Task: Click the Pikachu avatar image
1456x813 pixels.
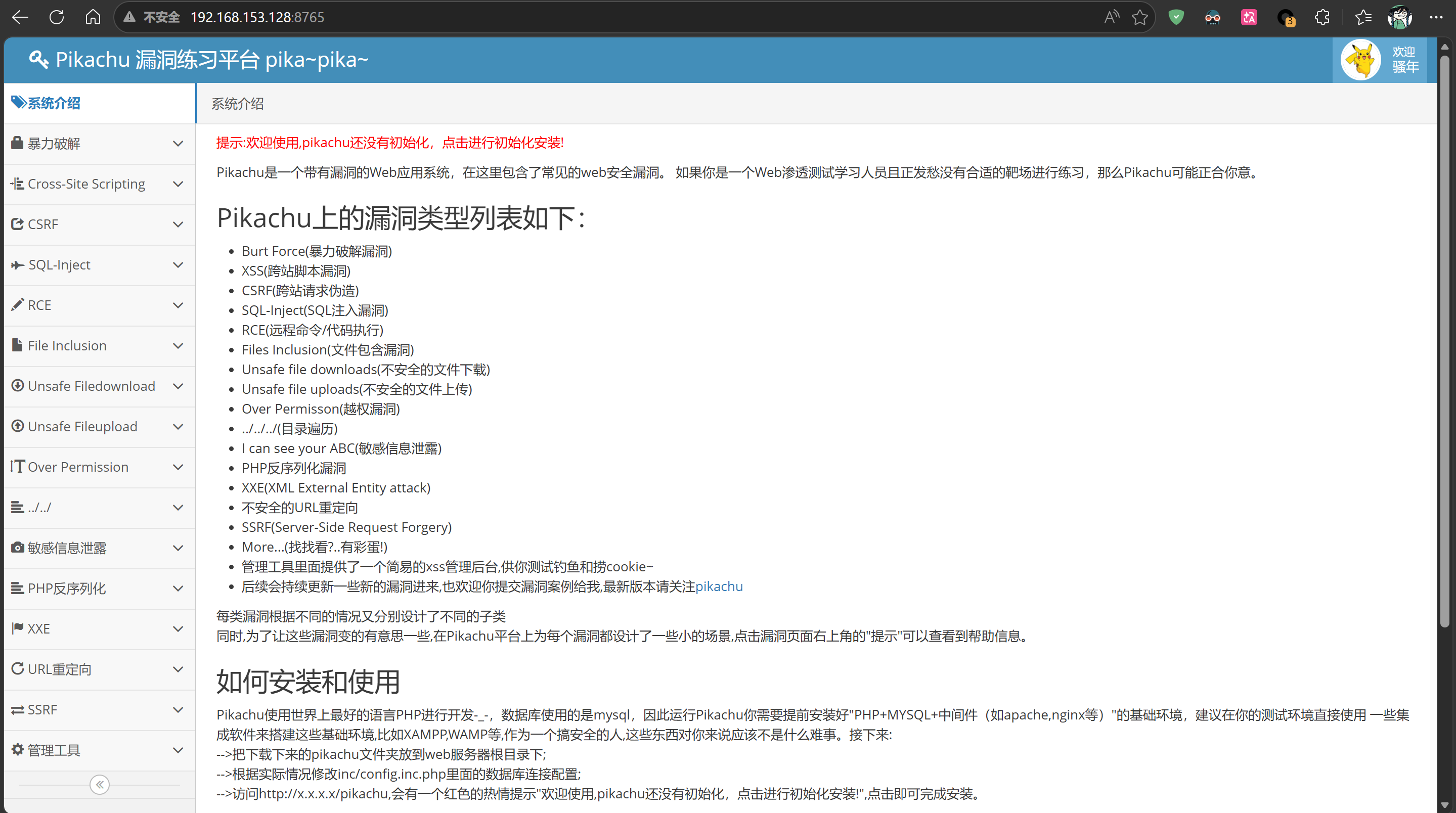Action: click(x=1361, y=59)
